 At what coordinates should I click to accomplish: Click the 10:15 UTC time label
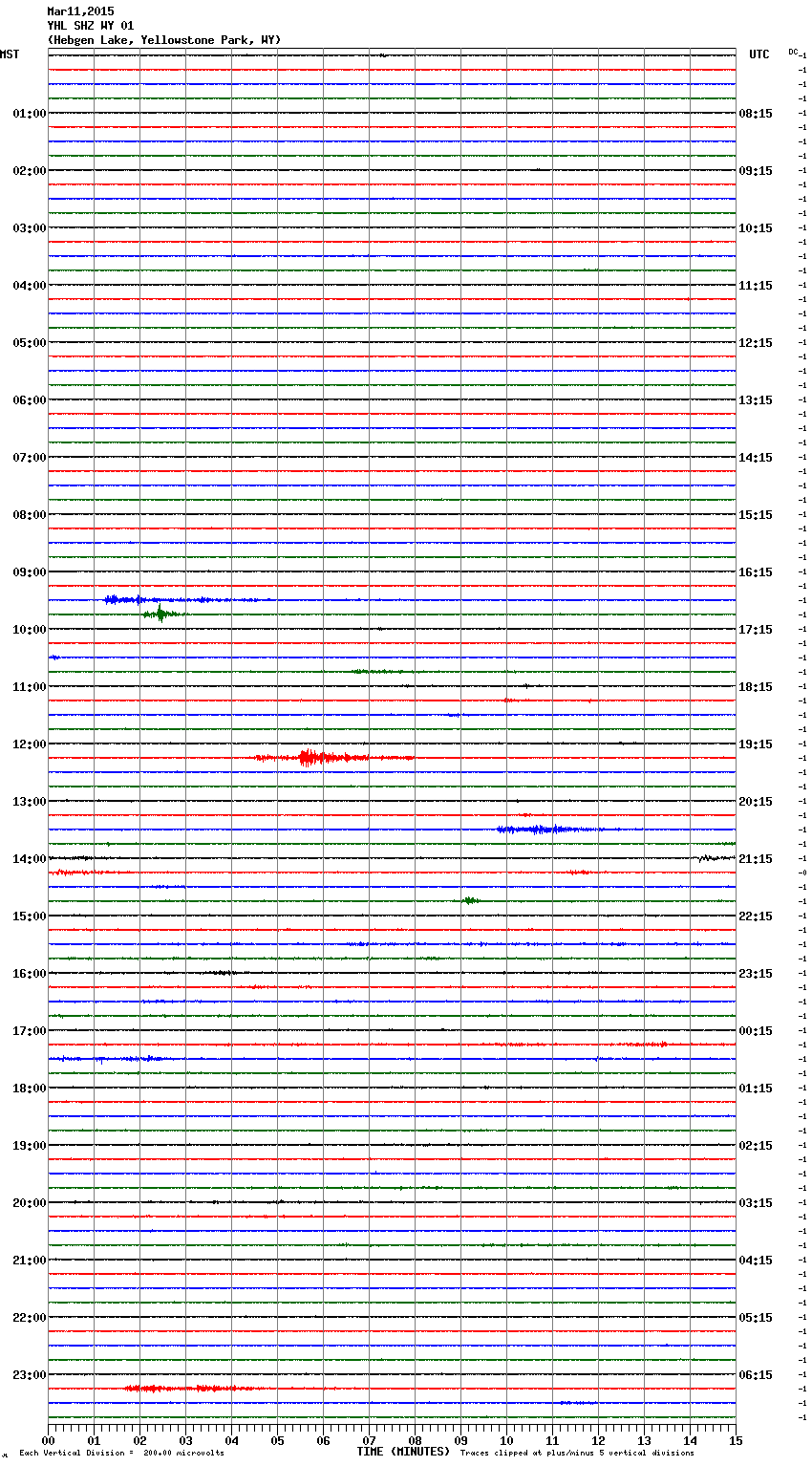click(756, 228)
